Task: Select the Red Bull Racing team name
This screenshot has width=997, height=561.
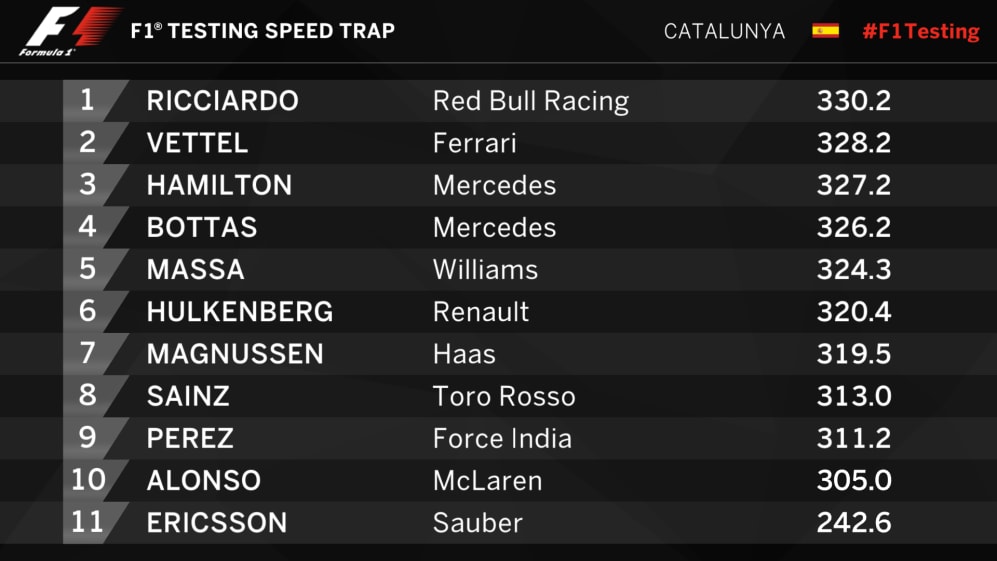Action: click(530, 101)
